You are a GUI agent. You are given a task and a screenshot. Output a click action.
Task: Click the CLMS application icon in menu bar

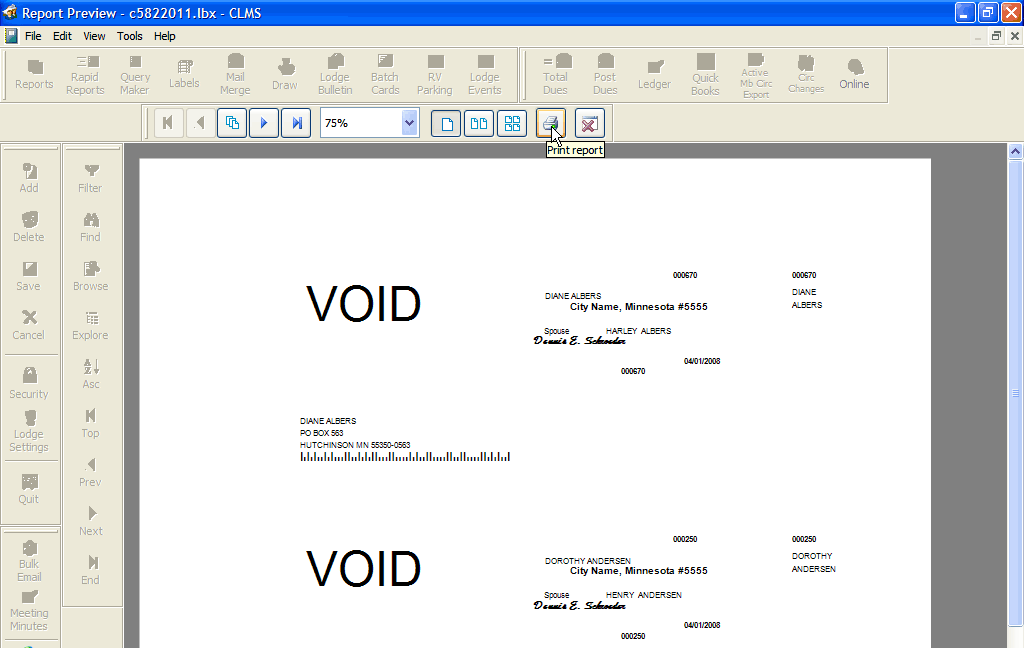11,36
